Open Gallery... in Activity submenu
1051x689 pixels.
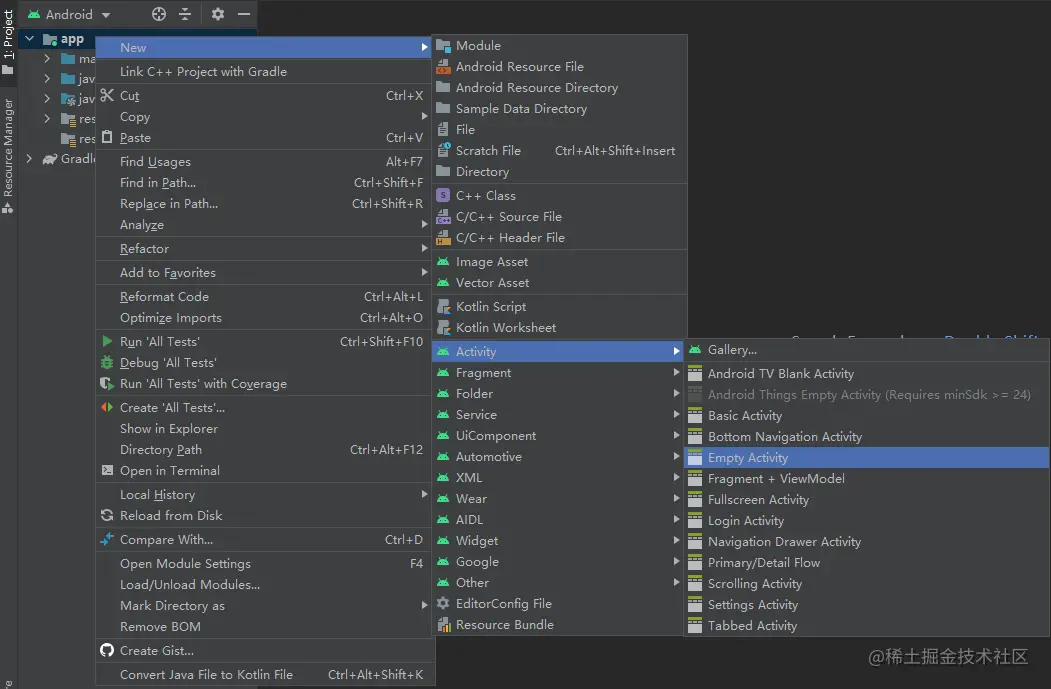[867, 350]
